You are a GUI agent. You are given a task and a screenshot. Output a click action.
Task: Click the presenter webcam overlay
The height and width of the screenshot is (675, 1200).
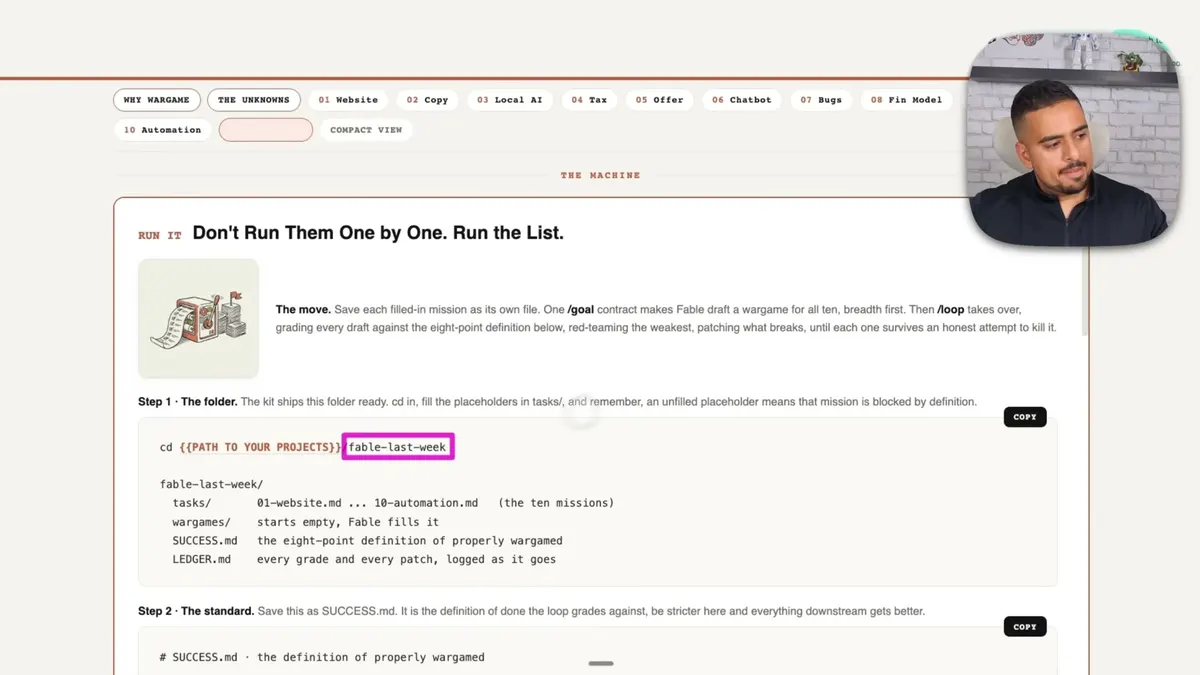tap(1073, 138)
